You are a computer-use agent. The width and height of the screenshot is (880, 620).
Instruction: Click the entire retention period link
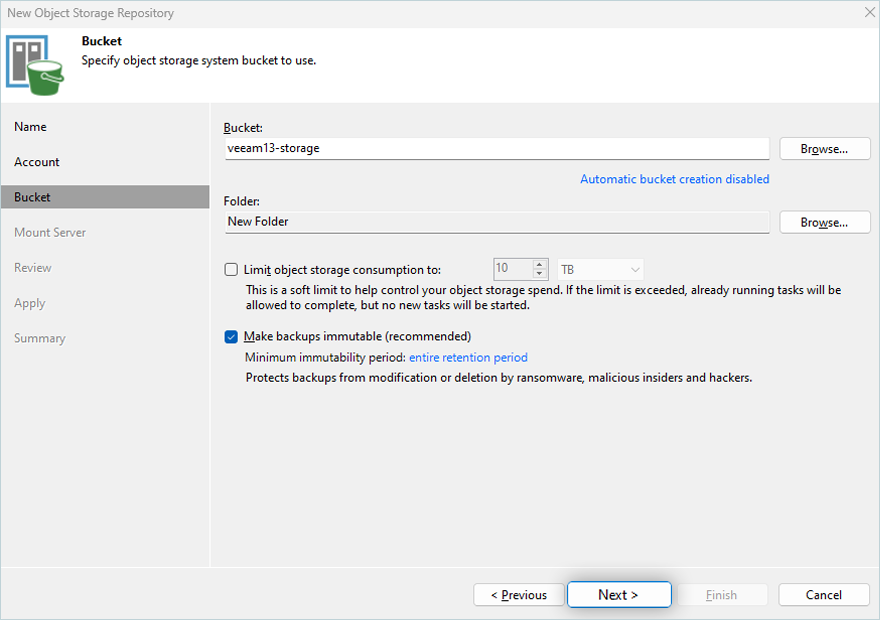[468, 357]
